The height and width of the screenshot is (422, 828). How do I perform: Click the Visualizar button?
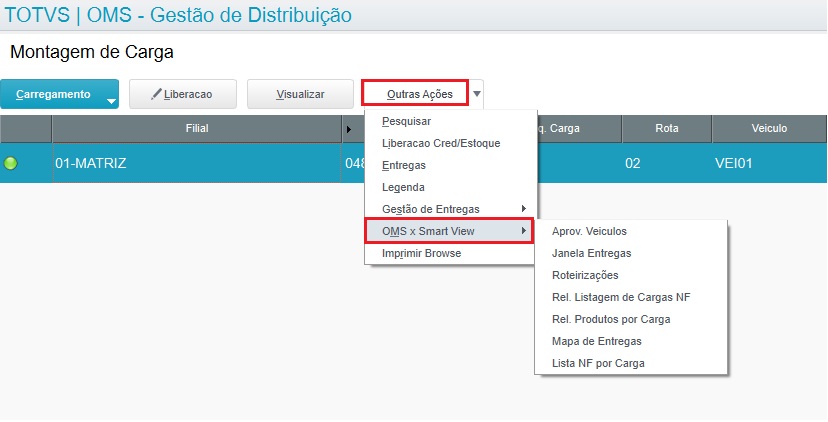tap(300, 94)
